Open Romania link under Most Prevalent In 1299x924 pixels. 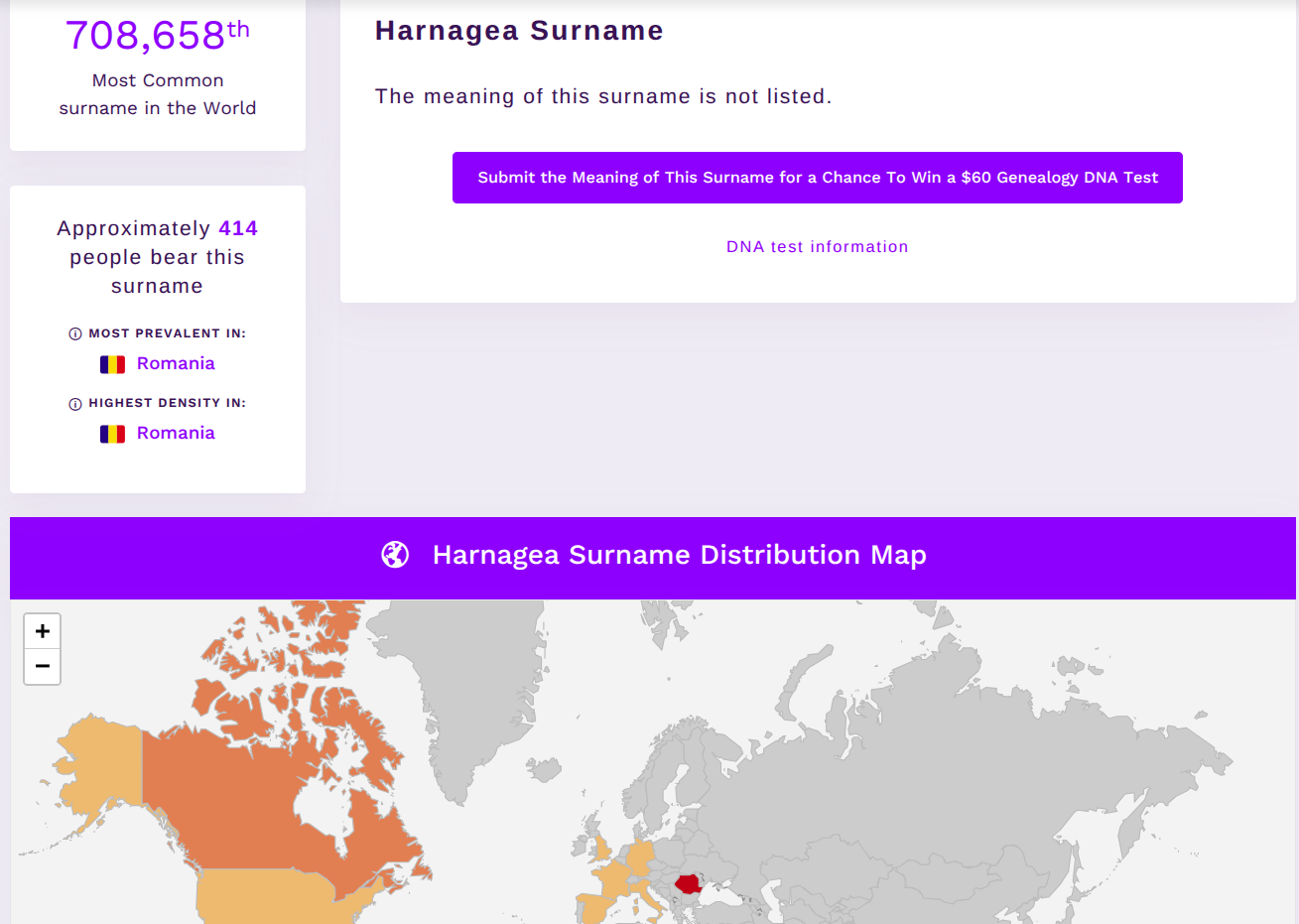pos(176,363)
